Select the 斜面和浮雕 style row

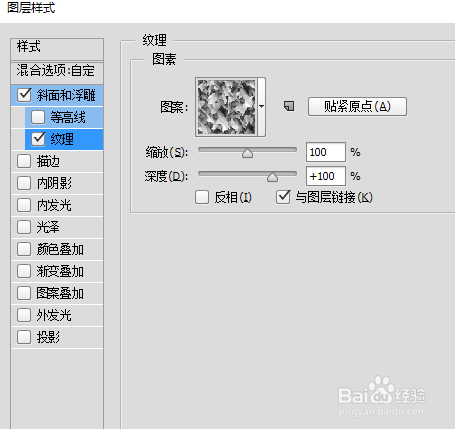click(x=57, y=95)
